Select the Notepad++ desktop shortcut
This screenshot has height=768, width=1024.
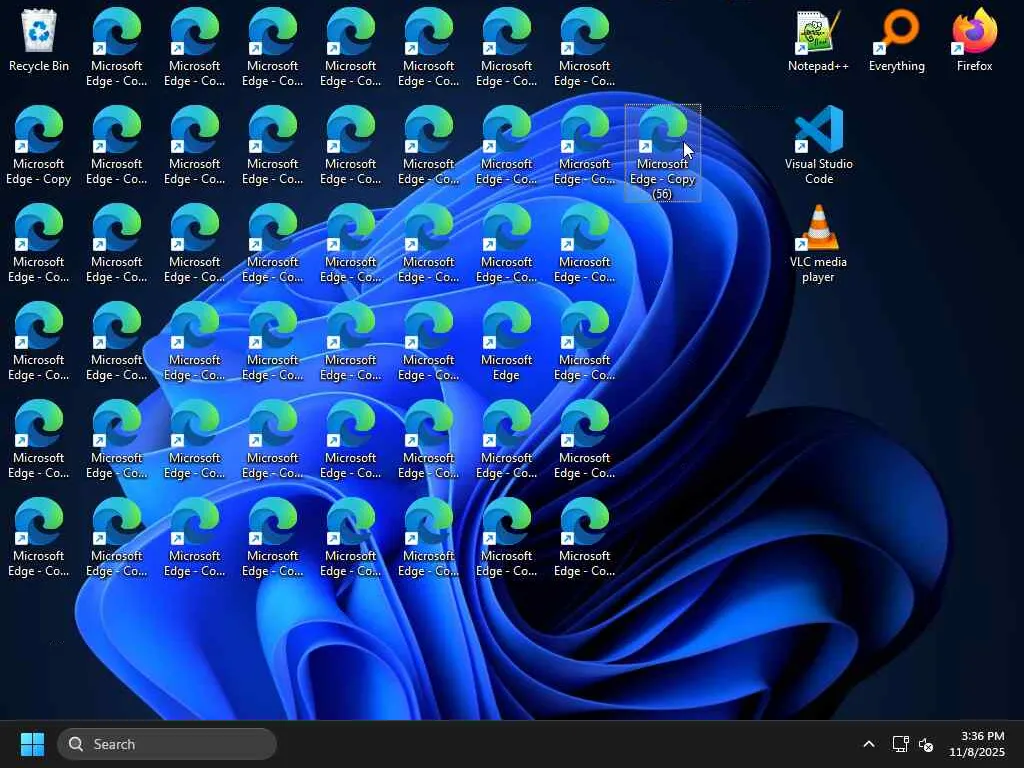point(818,40)
